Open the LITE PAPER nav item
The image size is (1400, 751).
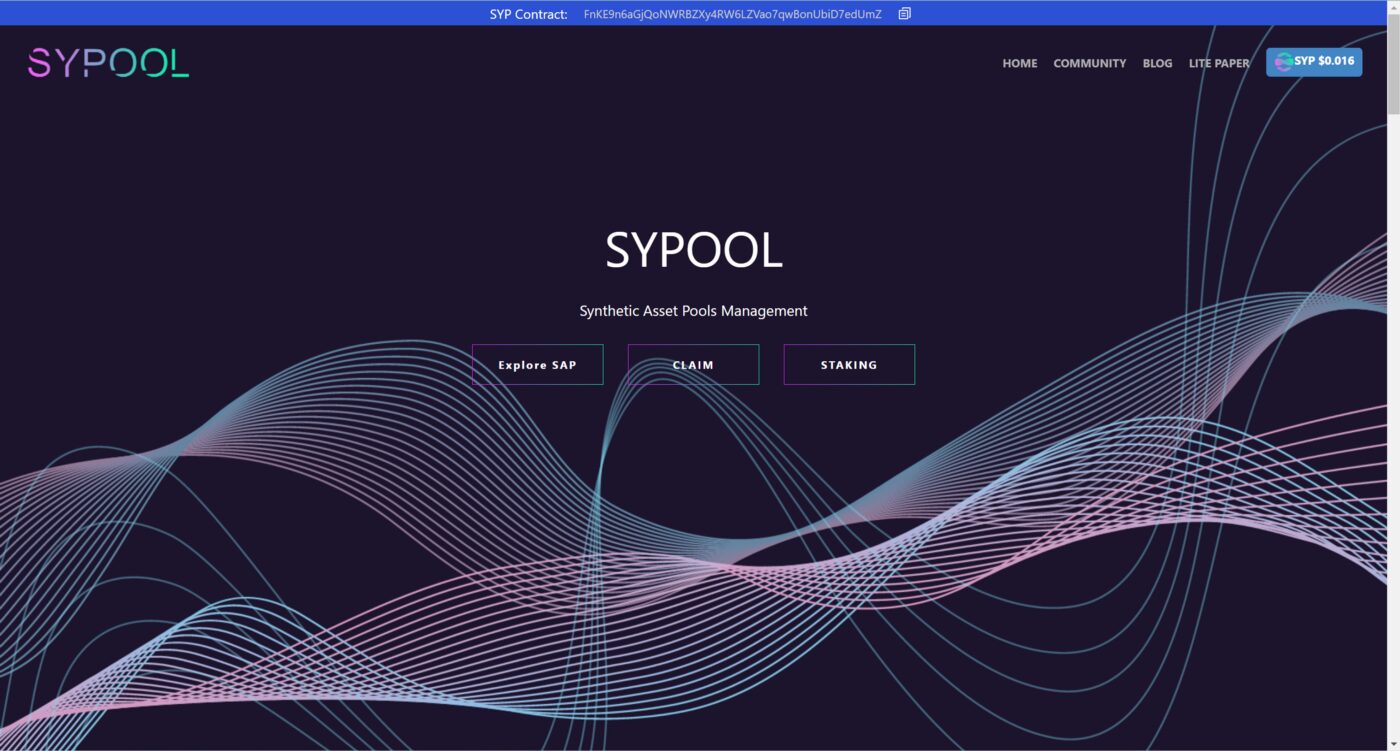tap(1219, 63)
